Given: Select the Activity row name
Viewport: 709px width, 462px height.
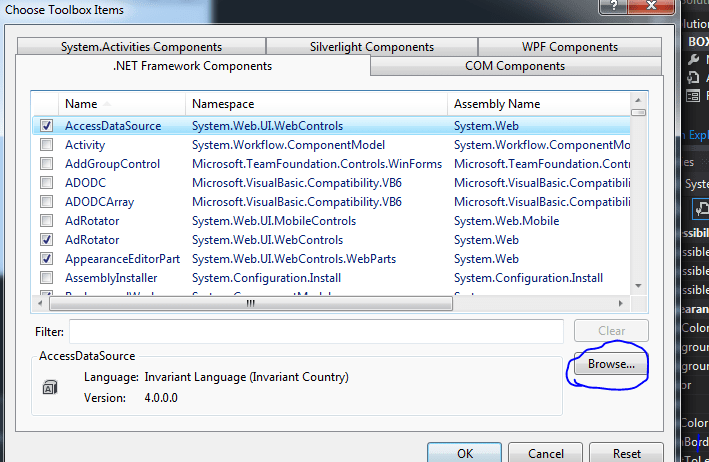Looking at the screenshot, I should pyautogui.click(x=85, y=145).
